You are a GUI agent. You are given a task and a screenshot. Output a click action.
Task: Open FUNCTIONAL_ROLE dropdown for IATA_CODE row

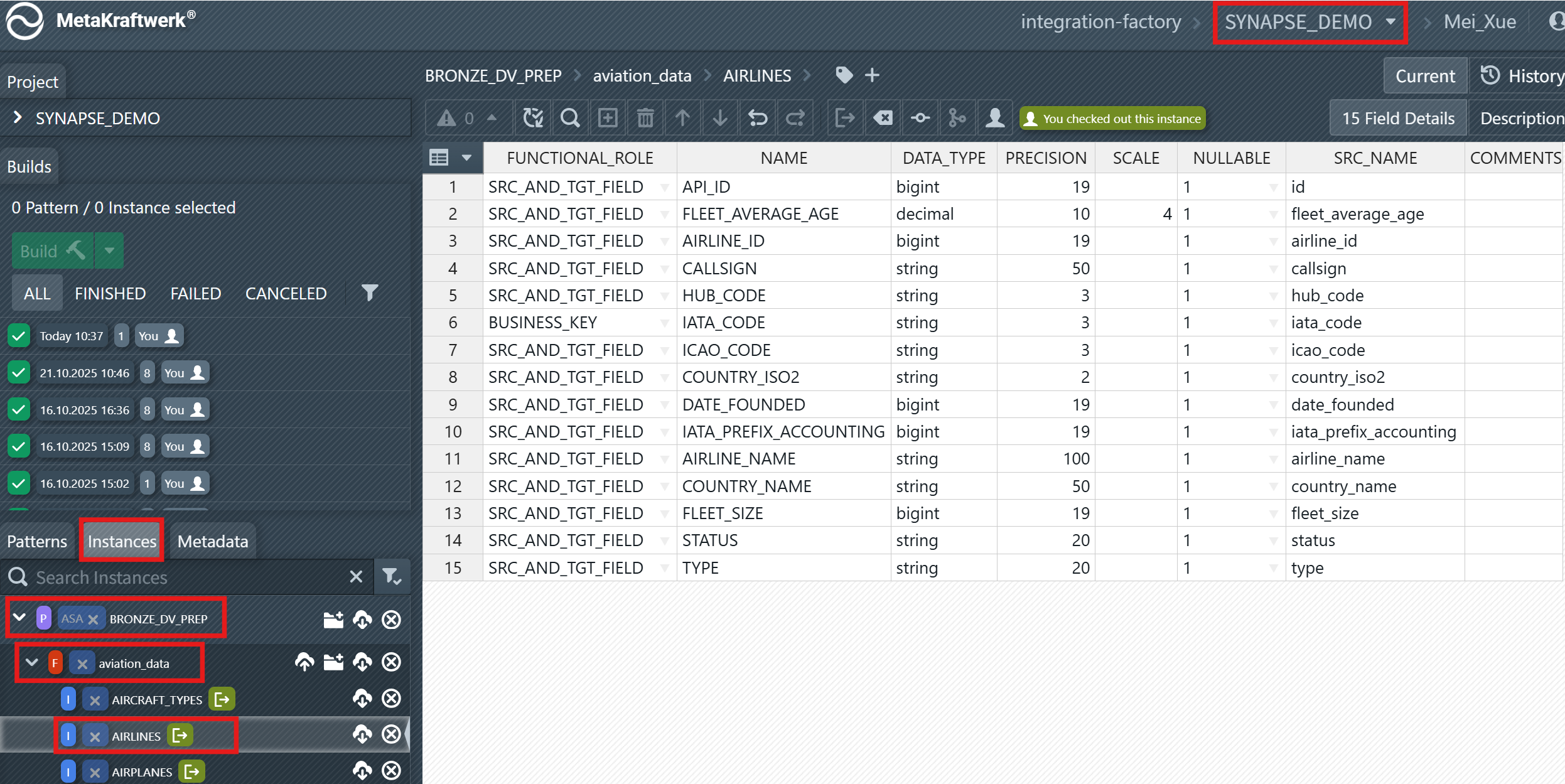tap(664, 323)
